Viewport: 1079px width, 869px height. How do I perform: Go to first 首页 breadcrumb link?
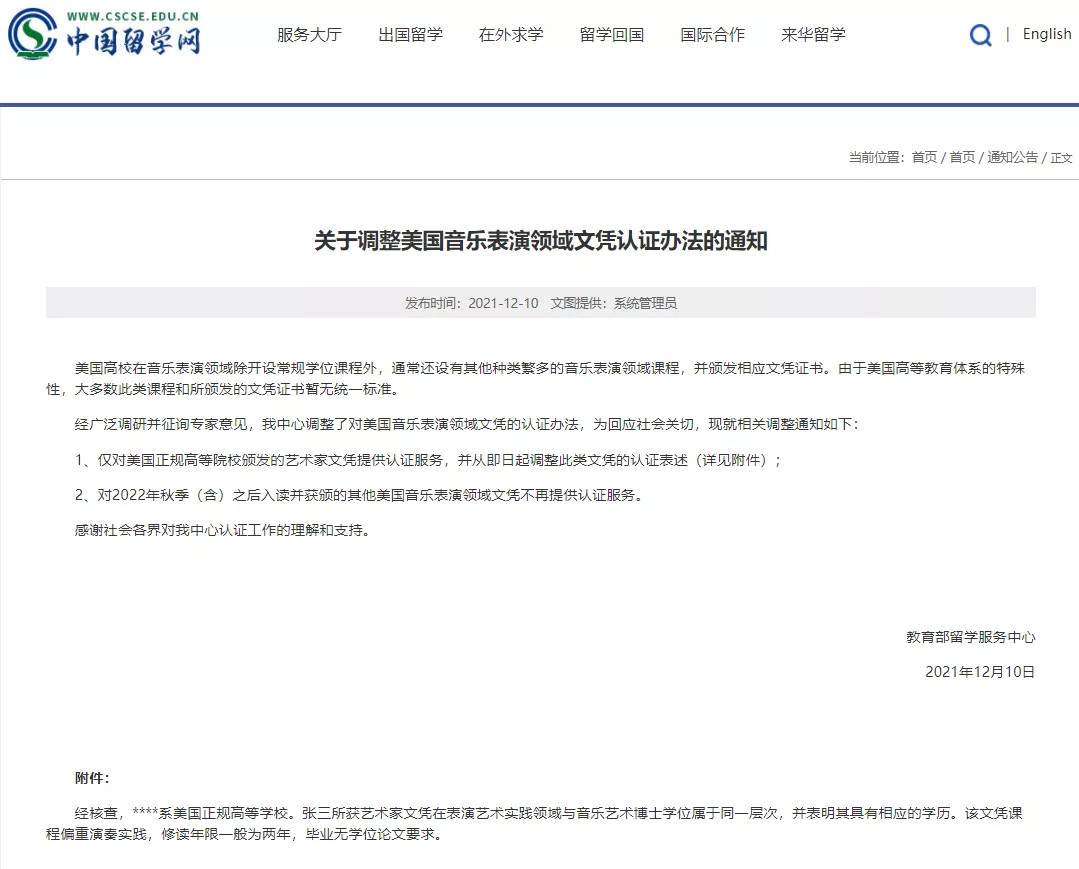tap(924, 158)
